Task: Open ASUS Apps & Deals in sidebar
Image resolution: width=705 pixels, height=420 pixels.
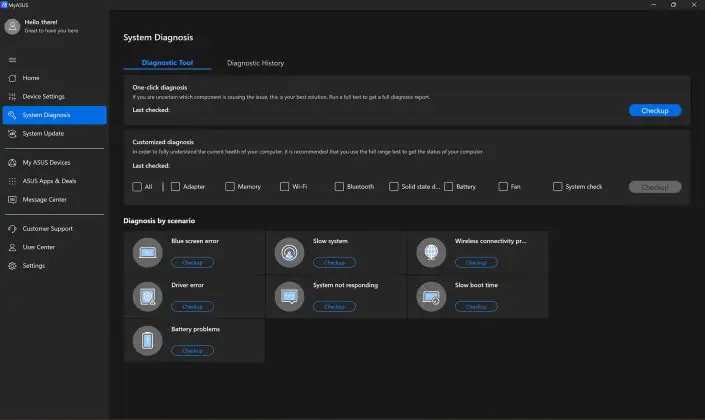Action: (54, 181)
